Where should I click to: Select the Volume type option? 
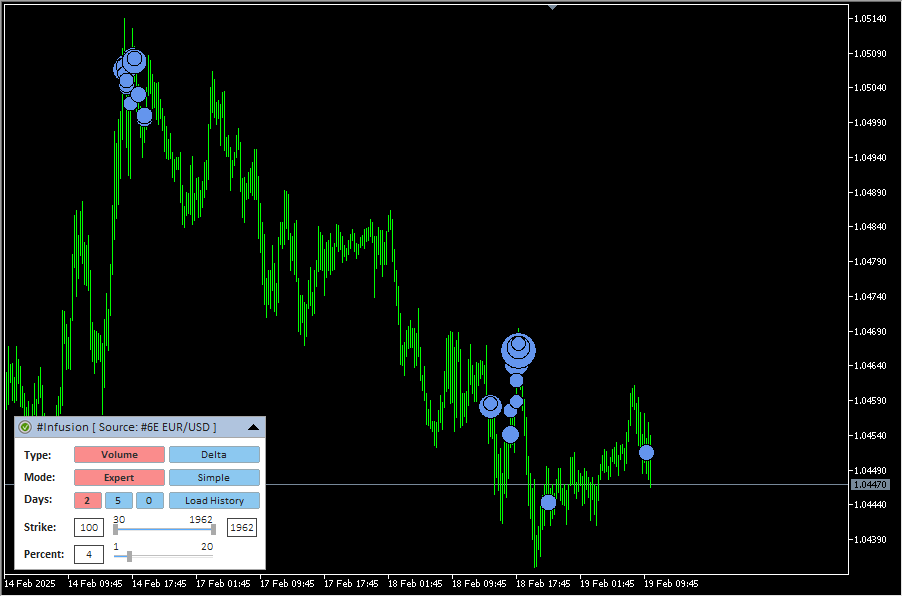pyautogui.click(x=119, y=455)
